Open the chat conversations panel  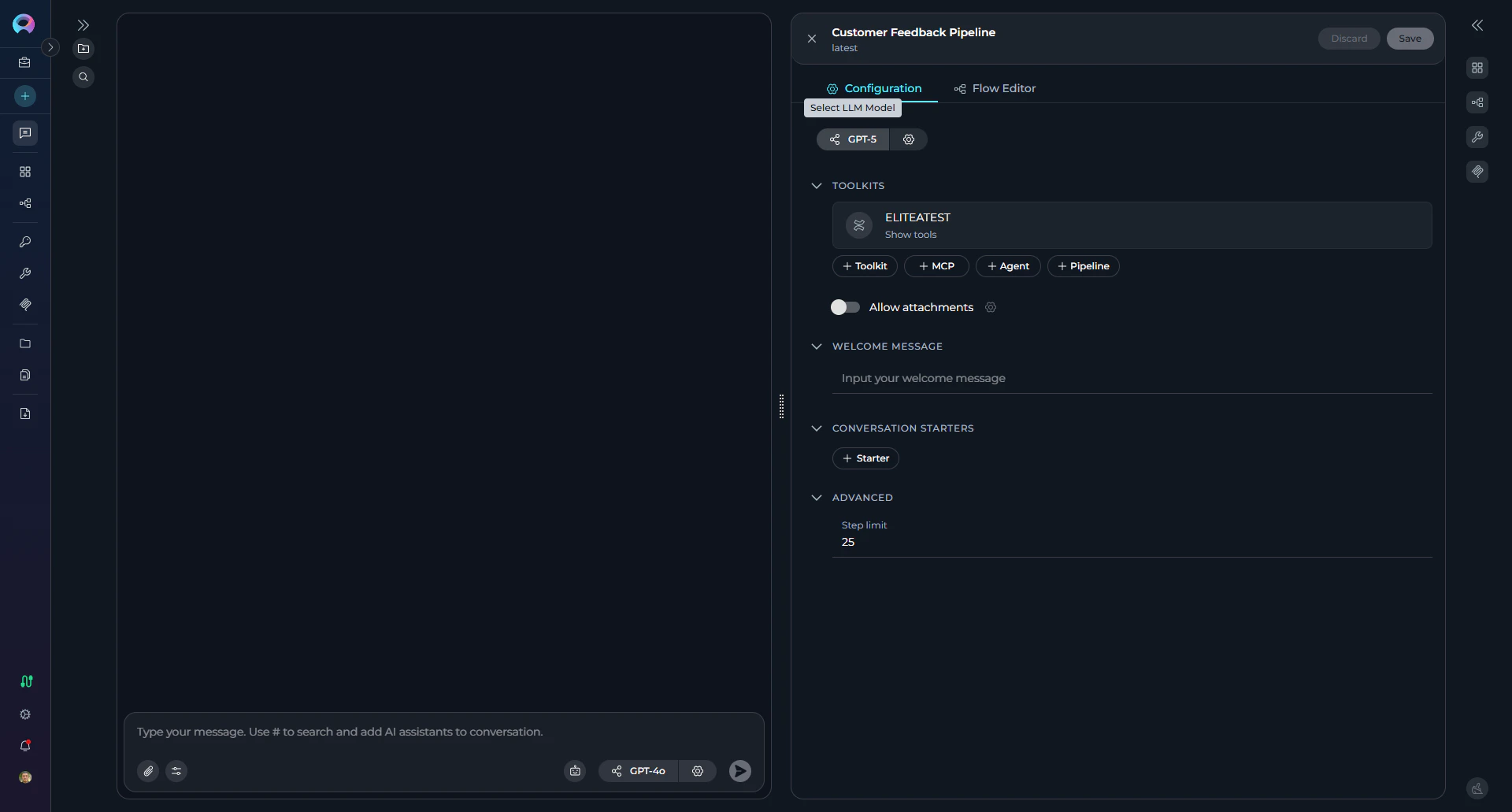click(24, 133)
